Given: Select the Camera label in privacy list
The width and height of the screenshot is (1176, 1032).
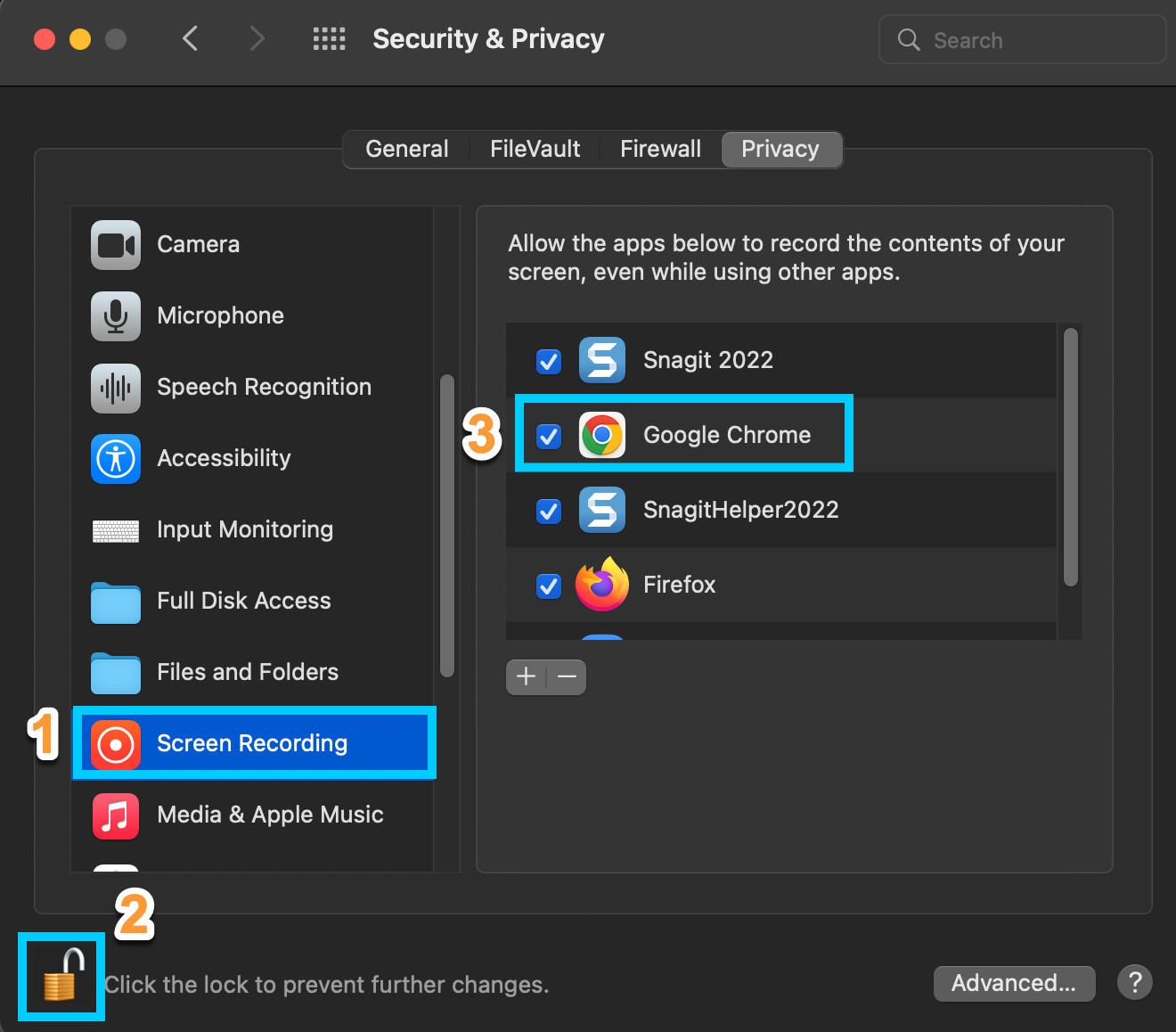Looking at the screenshot, I should 199,244.
